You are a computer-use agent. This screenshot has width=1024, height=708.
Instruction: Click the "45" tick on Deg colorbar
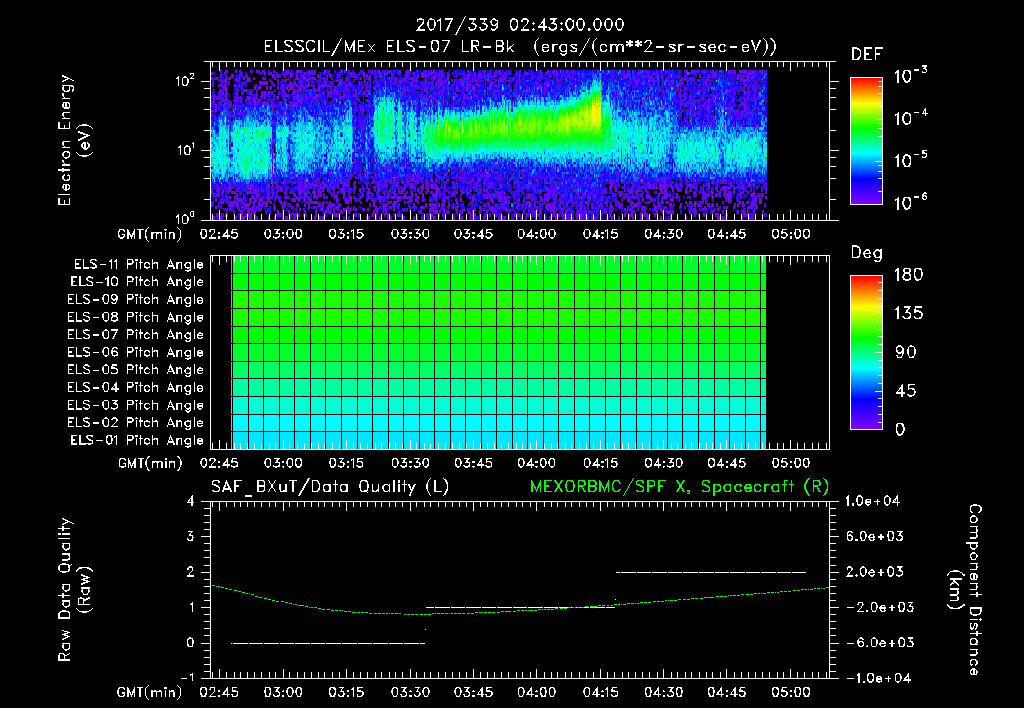[x=906, y=391]
